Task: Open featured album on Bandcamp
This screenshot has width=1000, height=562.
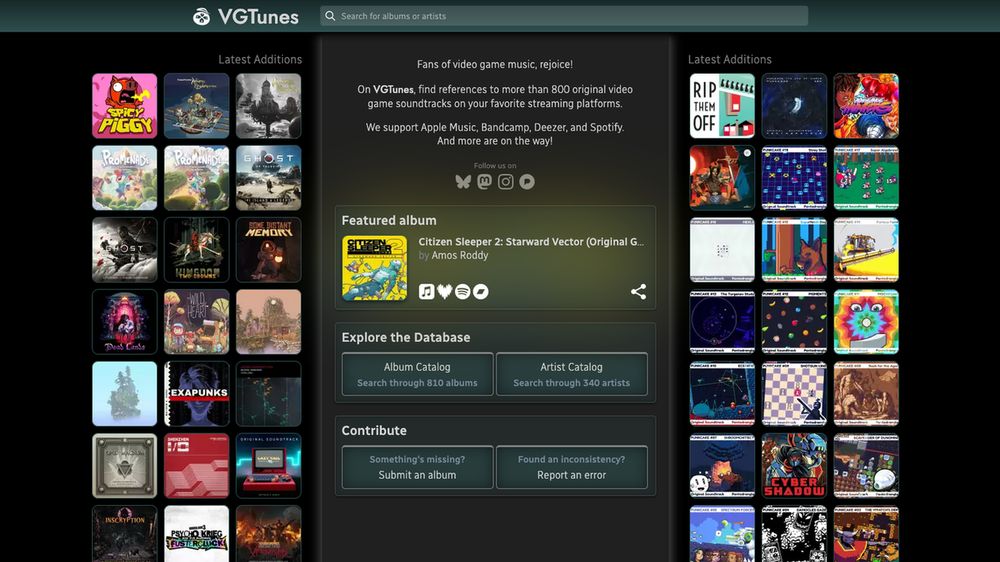Action: click(x=480, y=292)
